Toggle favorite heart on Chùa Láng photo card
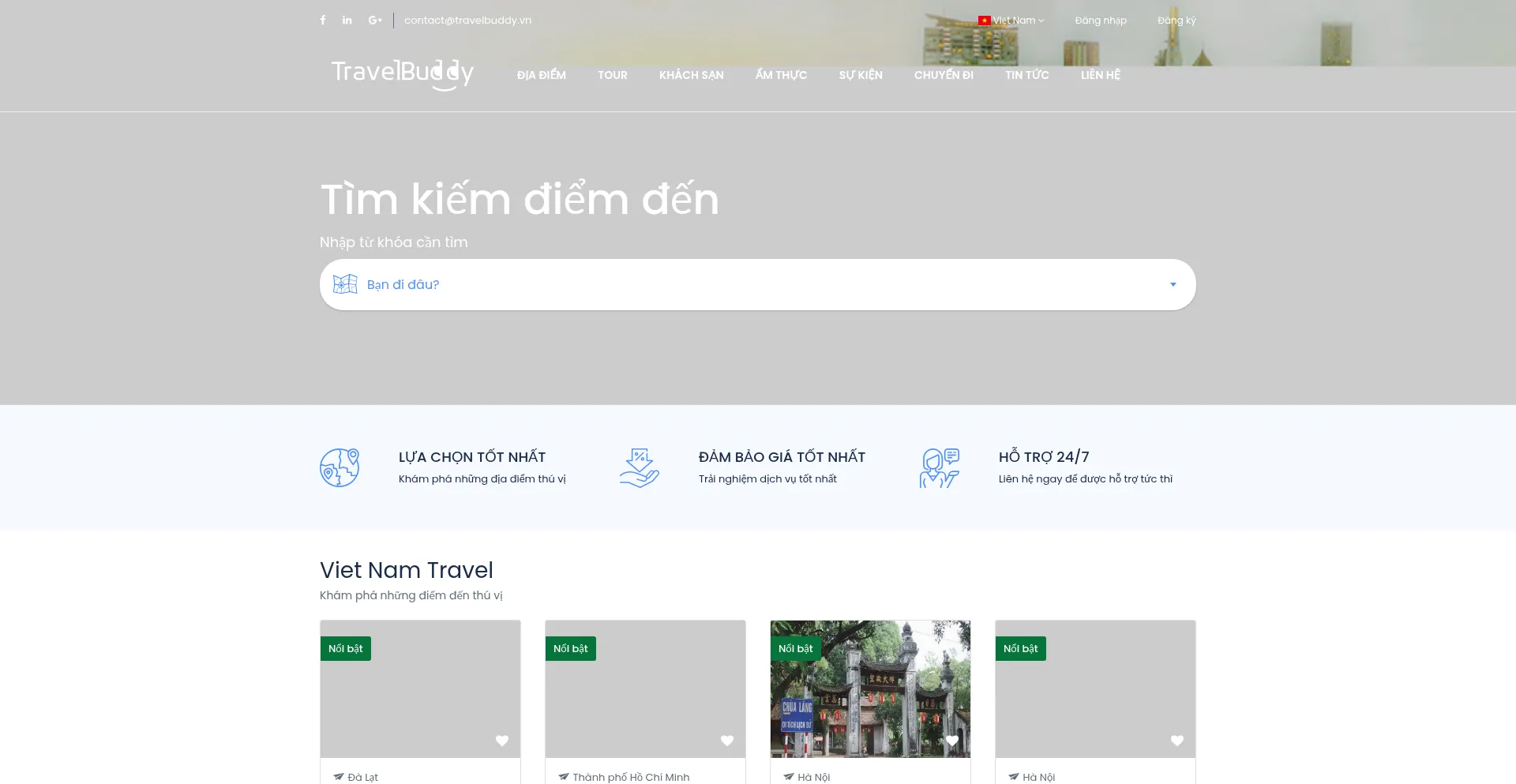 pos(952,741)
